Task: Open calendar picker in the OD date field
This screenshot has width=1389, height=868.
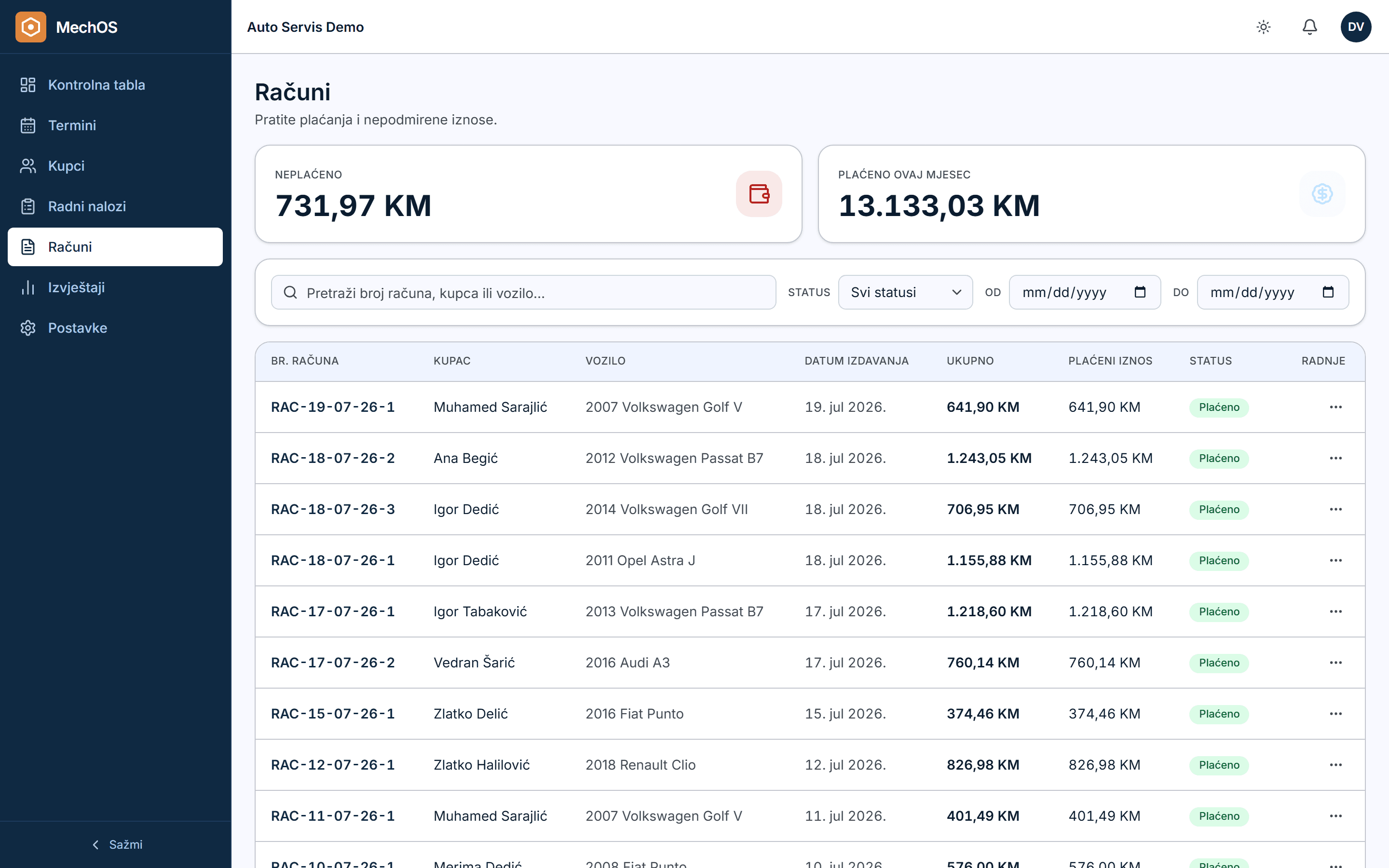Action: tap(1140, 292)
